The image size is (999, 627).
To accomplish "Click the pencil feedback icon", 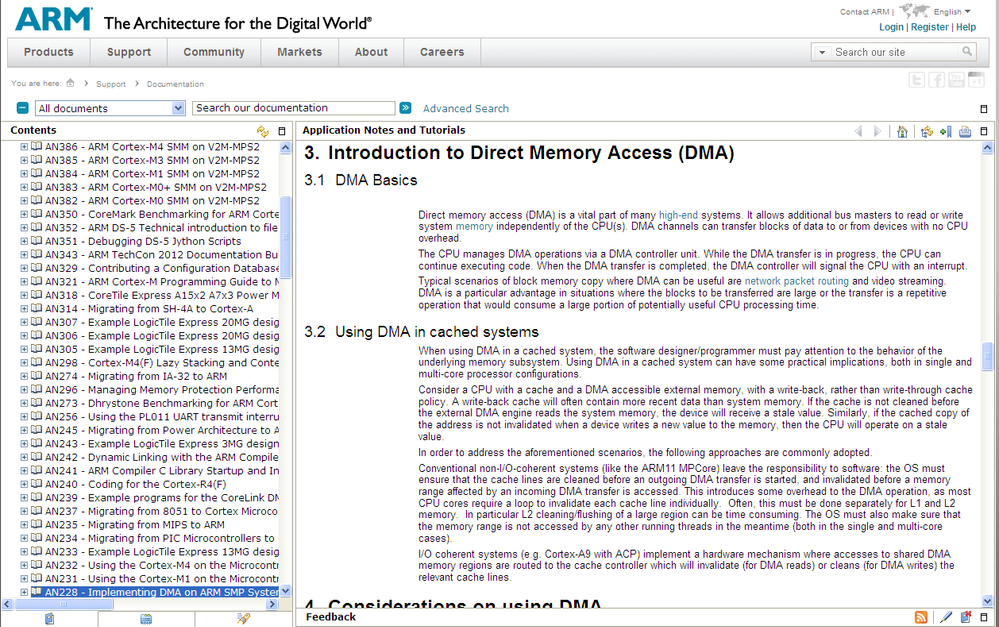I will click(946, 617).
